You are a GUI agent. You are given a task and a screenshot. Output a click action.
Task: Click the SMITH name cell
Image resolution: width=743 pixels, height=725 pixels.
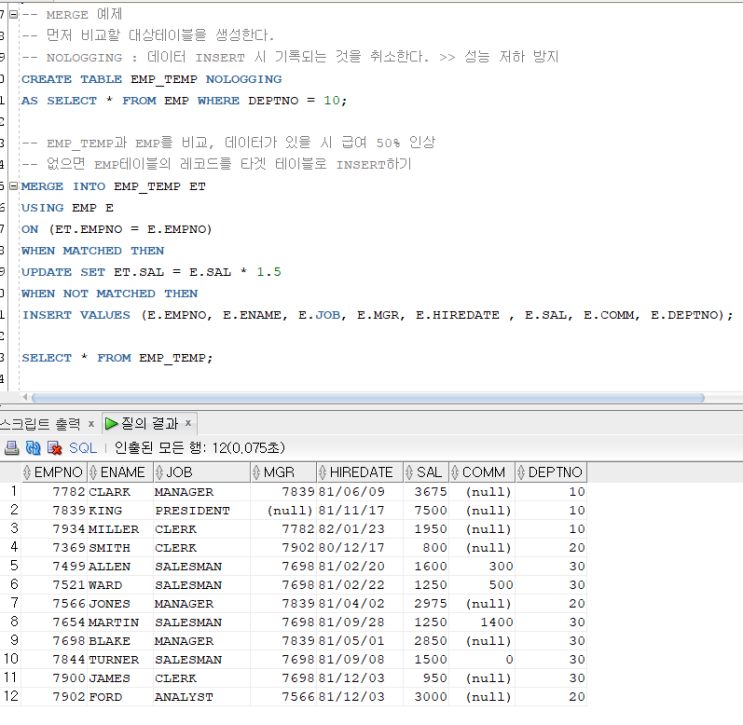pos(120,548)
